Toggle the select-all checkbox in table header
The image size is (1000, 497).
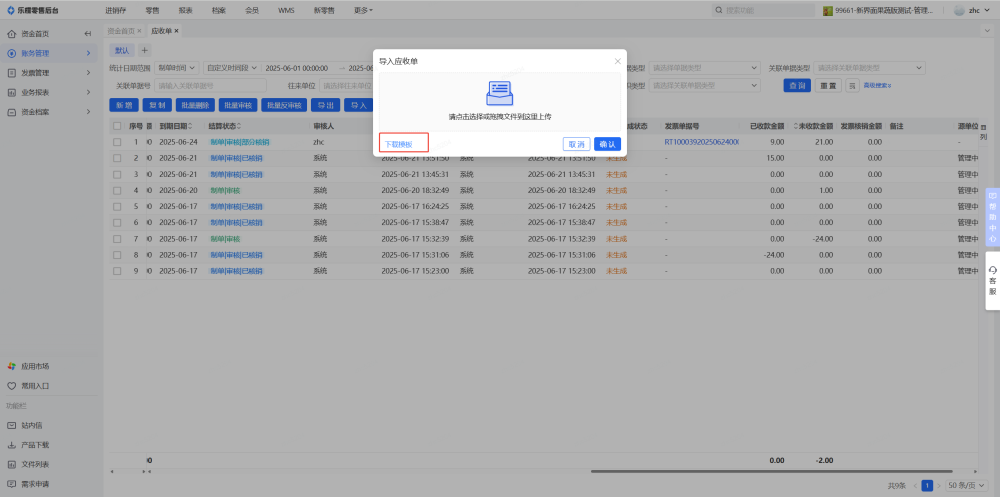[116, 127]
